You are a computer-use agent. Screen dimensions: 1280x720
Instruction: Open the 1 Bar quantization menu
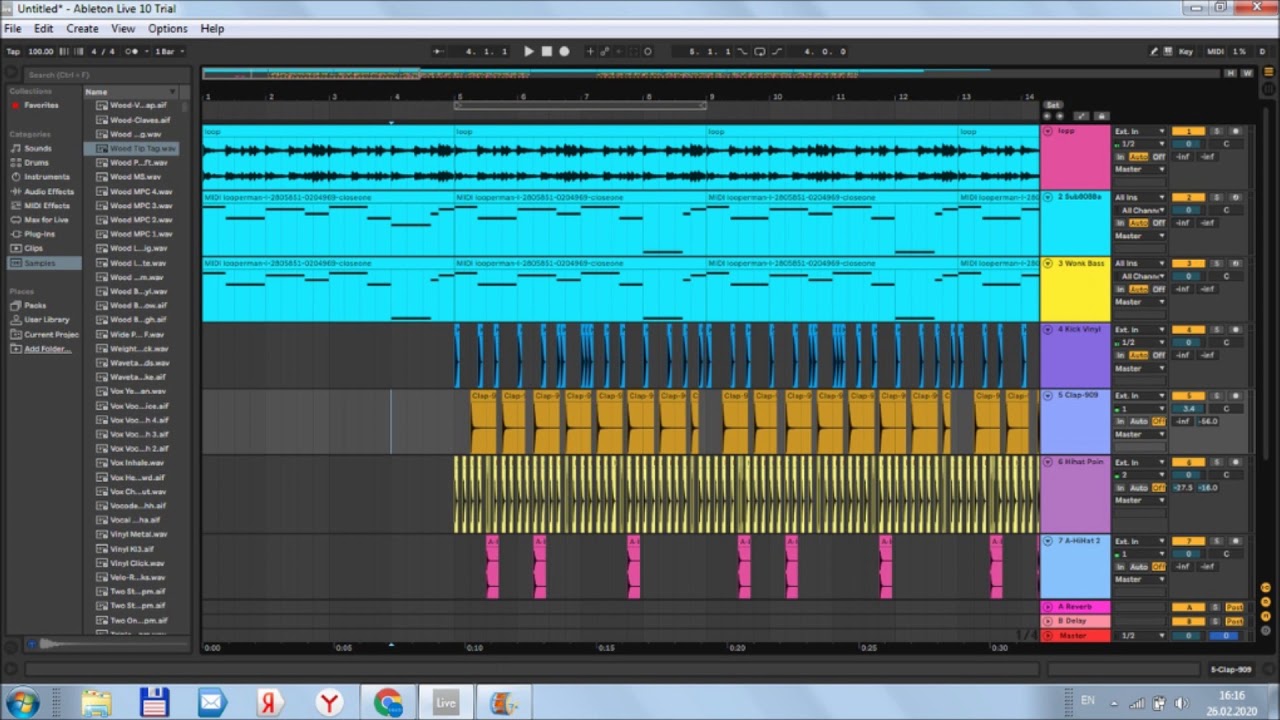168,51
